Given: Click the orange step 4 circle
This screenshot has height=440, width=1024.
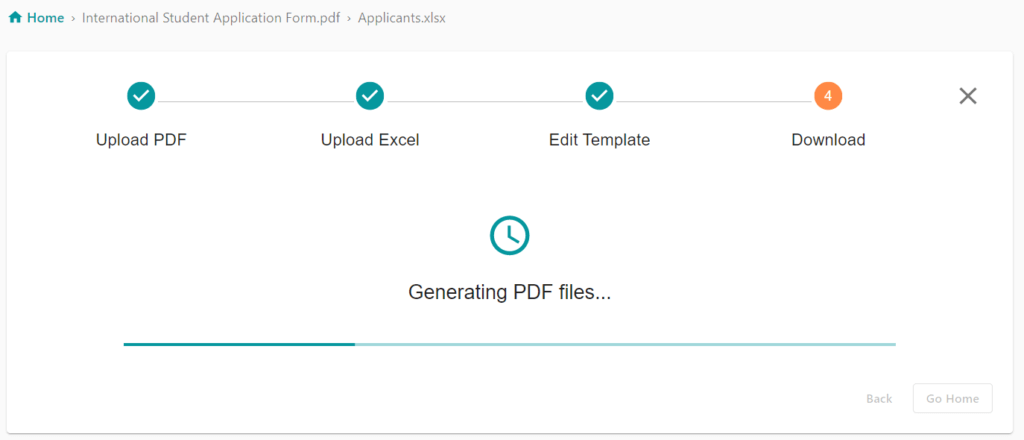Looking at the screenshot, I should [828, 96].
